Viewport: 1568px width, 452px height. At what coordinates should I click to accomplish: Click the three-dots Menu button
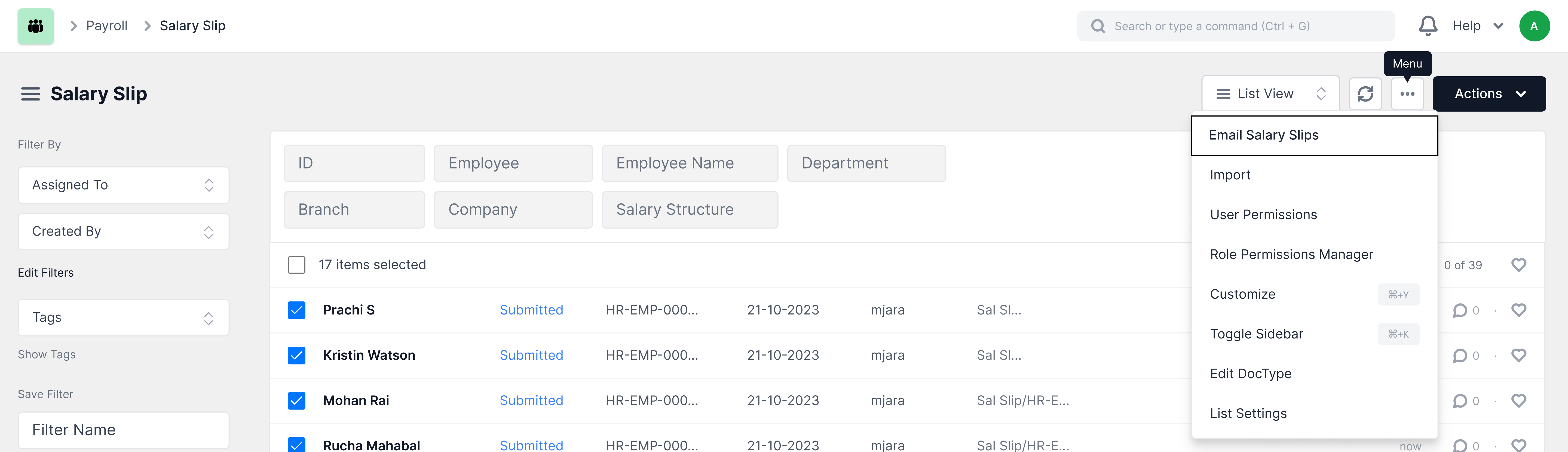pyautogui.click(x=1407, y=94)
